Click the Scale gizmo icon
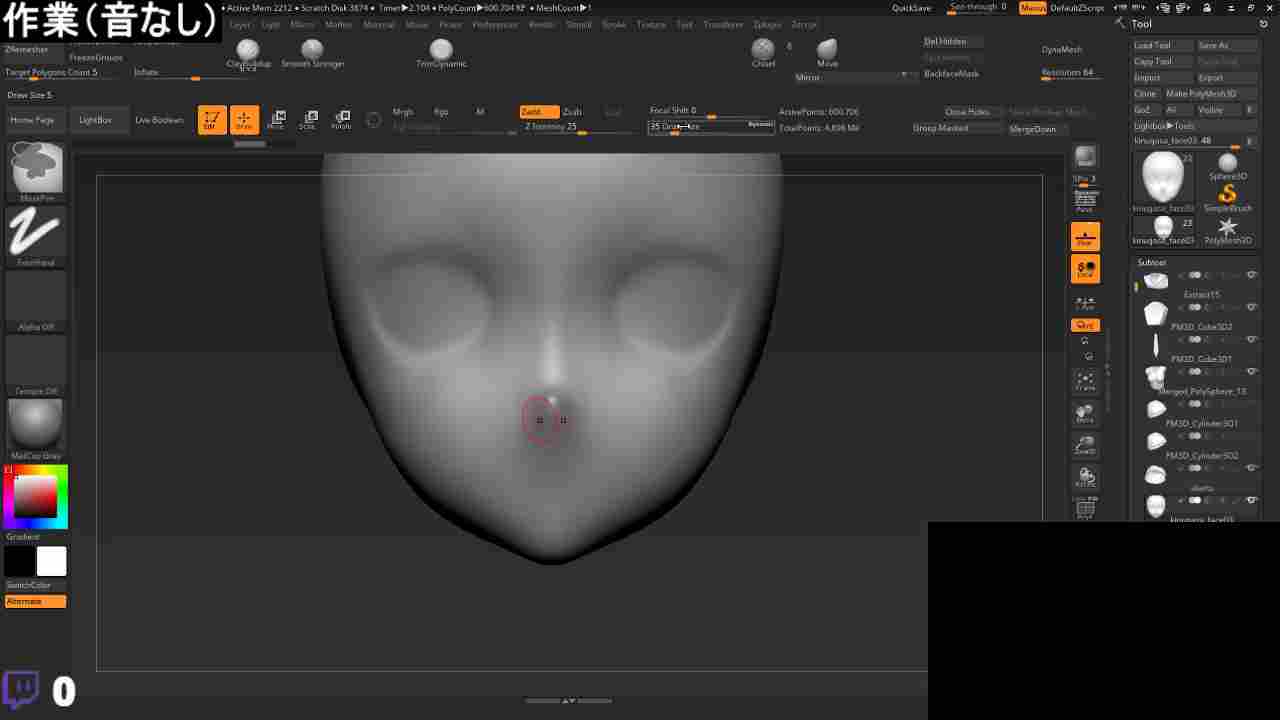1280x720 pixels. 308,120
